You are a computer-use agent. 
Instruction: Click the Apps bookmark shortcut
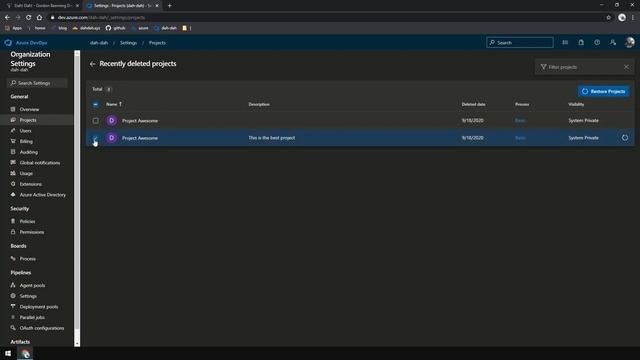pyautogui.click(x=13, y=28)
